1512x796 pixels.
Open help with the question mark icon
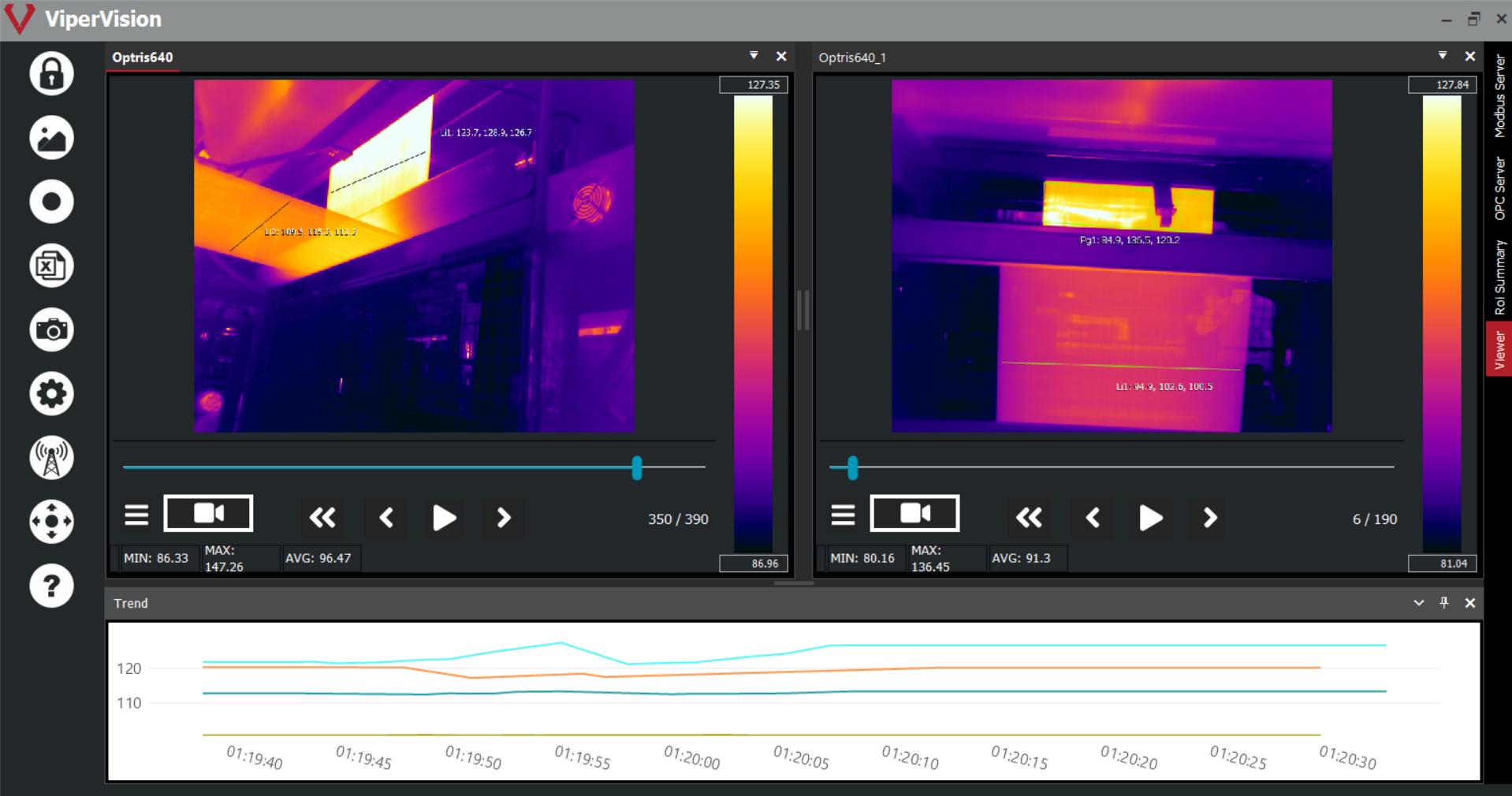(52, 586)
